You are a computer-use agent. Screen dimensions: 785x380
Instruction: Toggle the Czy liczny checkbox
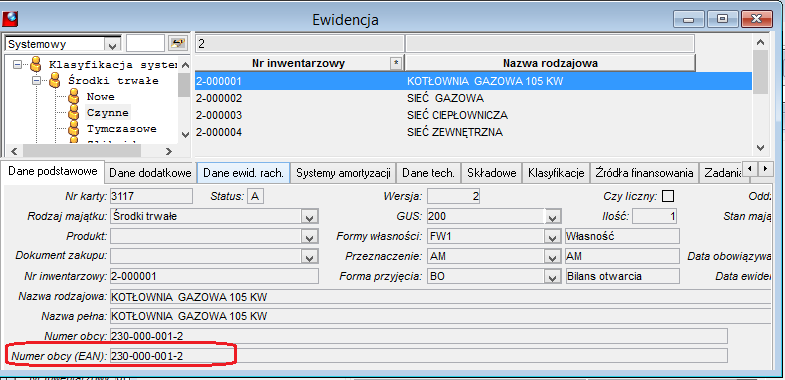pyautogui.click(x=668, y=196)
